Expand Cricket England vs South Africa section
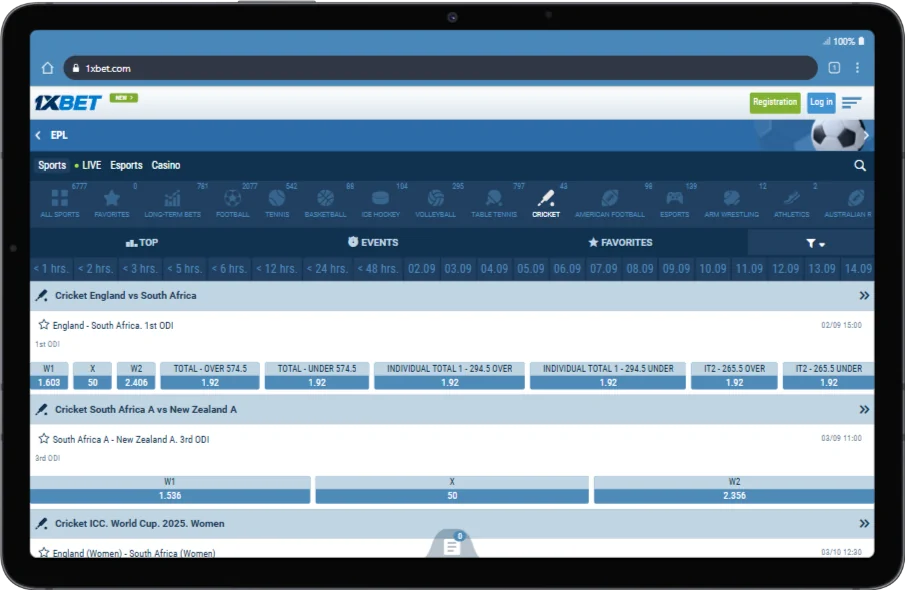 coord(864,296)
